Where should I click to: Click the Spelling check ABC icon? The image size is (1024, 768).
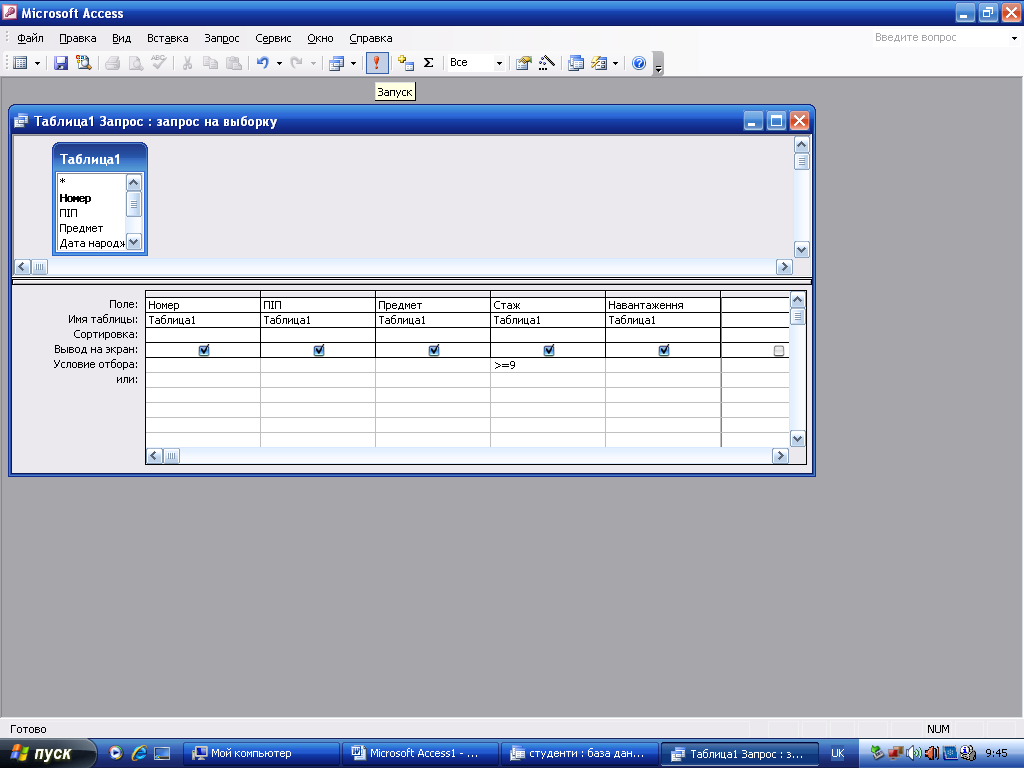[159, 63]
